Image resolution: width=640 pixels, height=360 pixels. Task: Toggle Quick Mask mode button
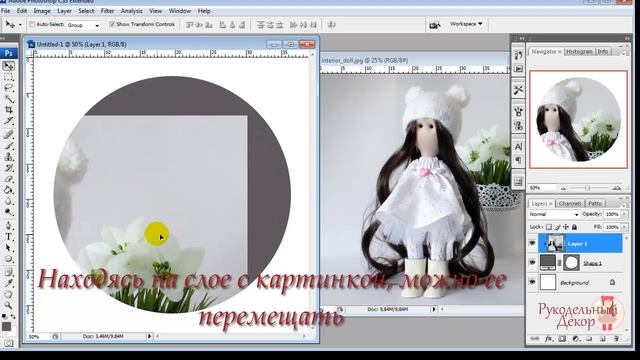tap(9, 343)
